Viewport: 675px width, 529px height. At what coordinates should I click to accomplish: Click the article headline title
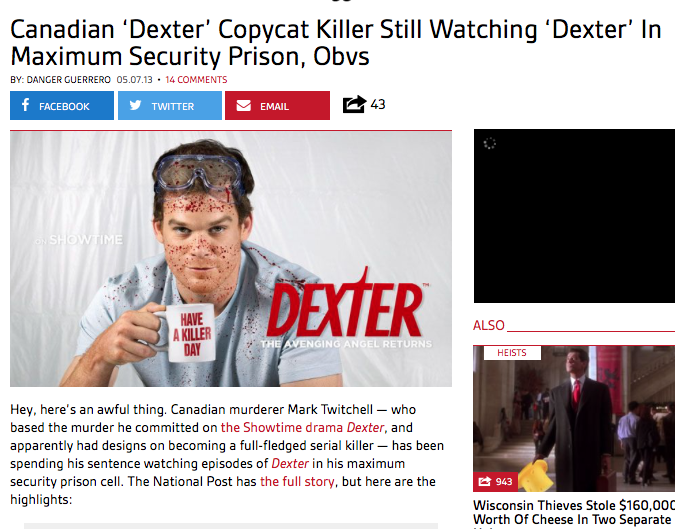pyautogui.click(x=335, y=43)
